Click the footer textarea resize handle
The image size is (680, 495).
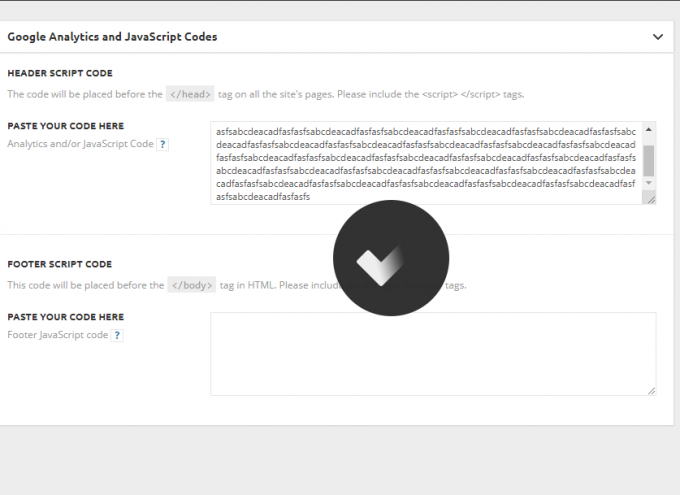(x=651, y=391)
